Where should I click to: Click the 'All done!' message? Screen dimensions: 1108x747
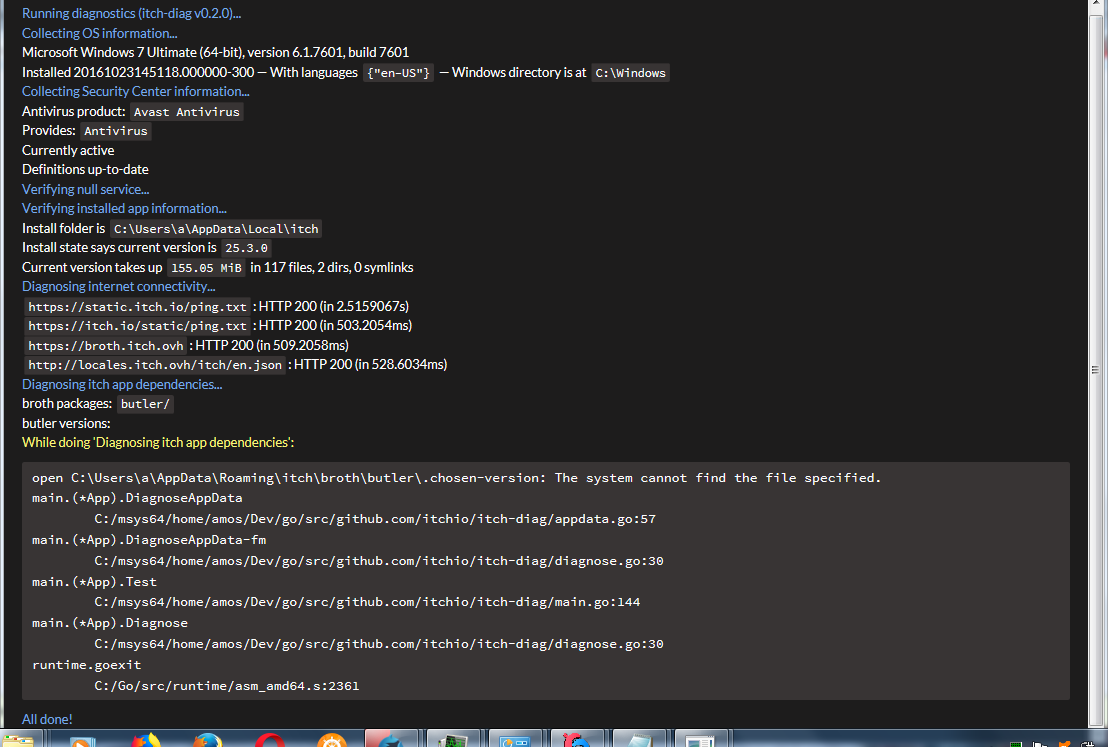tap(47, 719)
